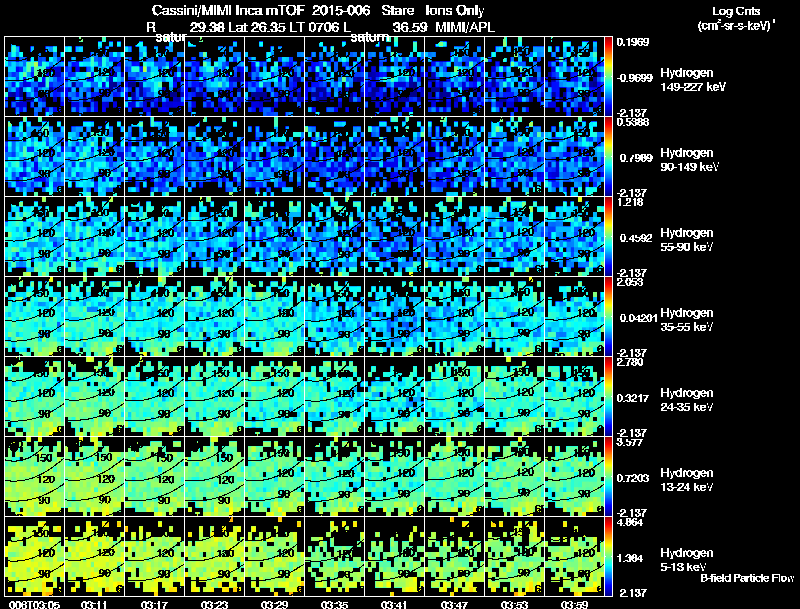This screenshot has width=800, height=609.
Task: Click the '03:59' time label
Action: tap(572, 605)
